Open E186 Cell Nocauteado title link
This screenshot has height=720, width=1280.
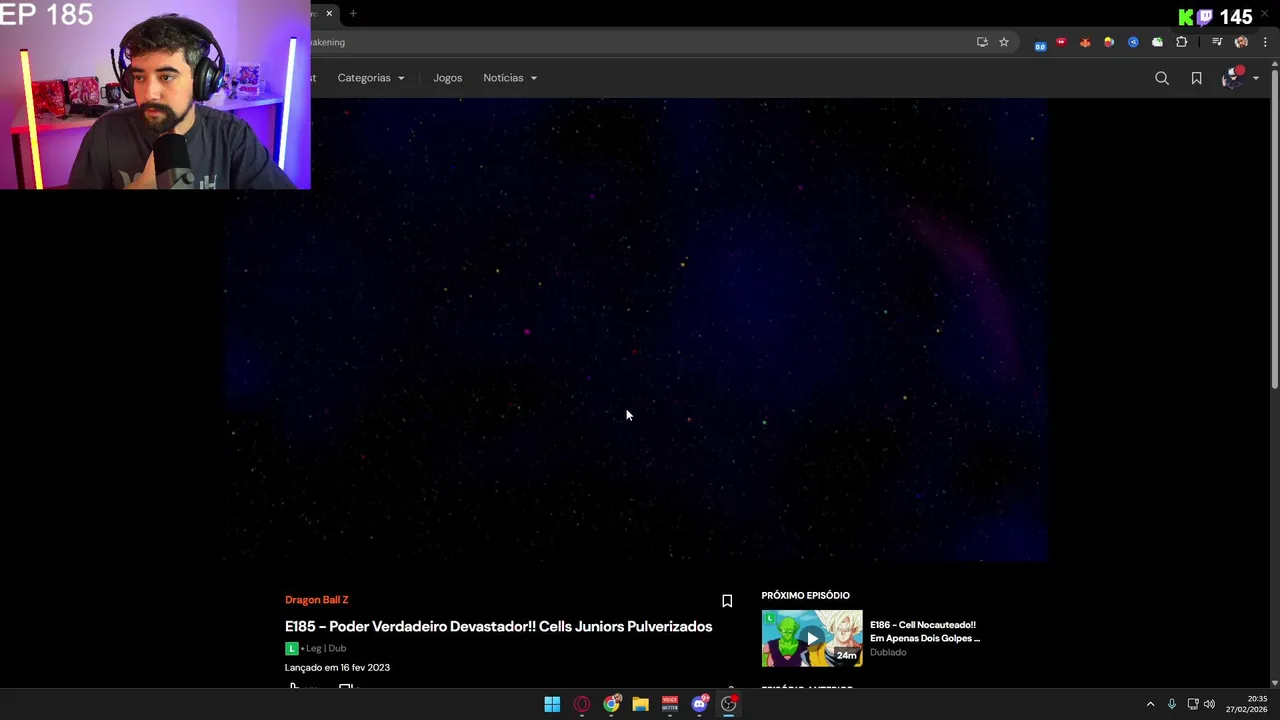(925, 631)
